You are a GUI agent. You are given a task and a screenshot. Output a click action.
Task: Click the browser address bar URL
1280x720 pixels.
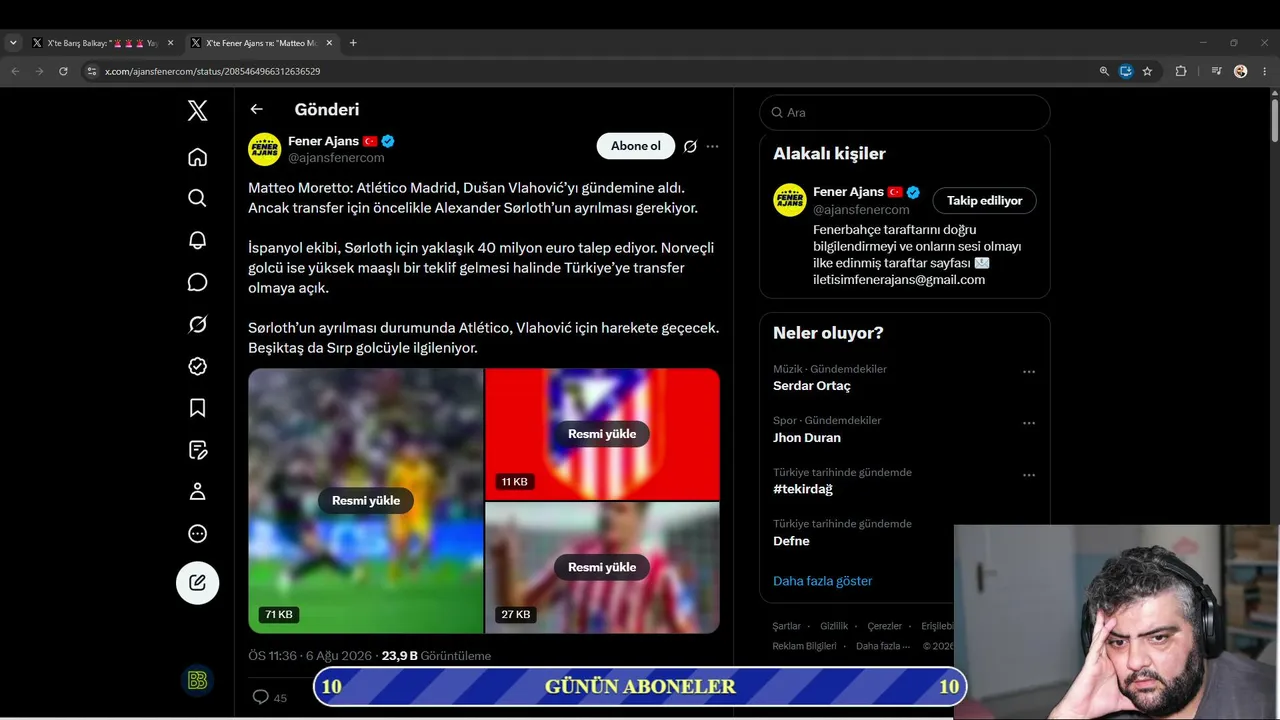[x=213, y=71]
